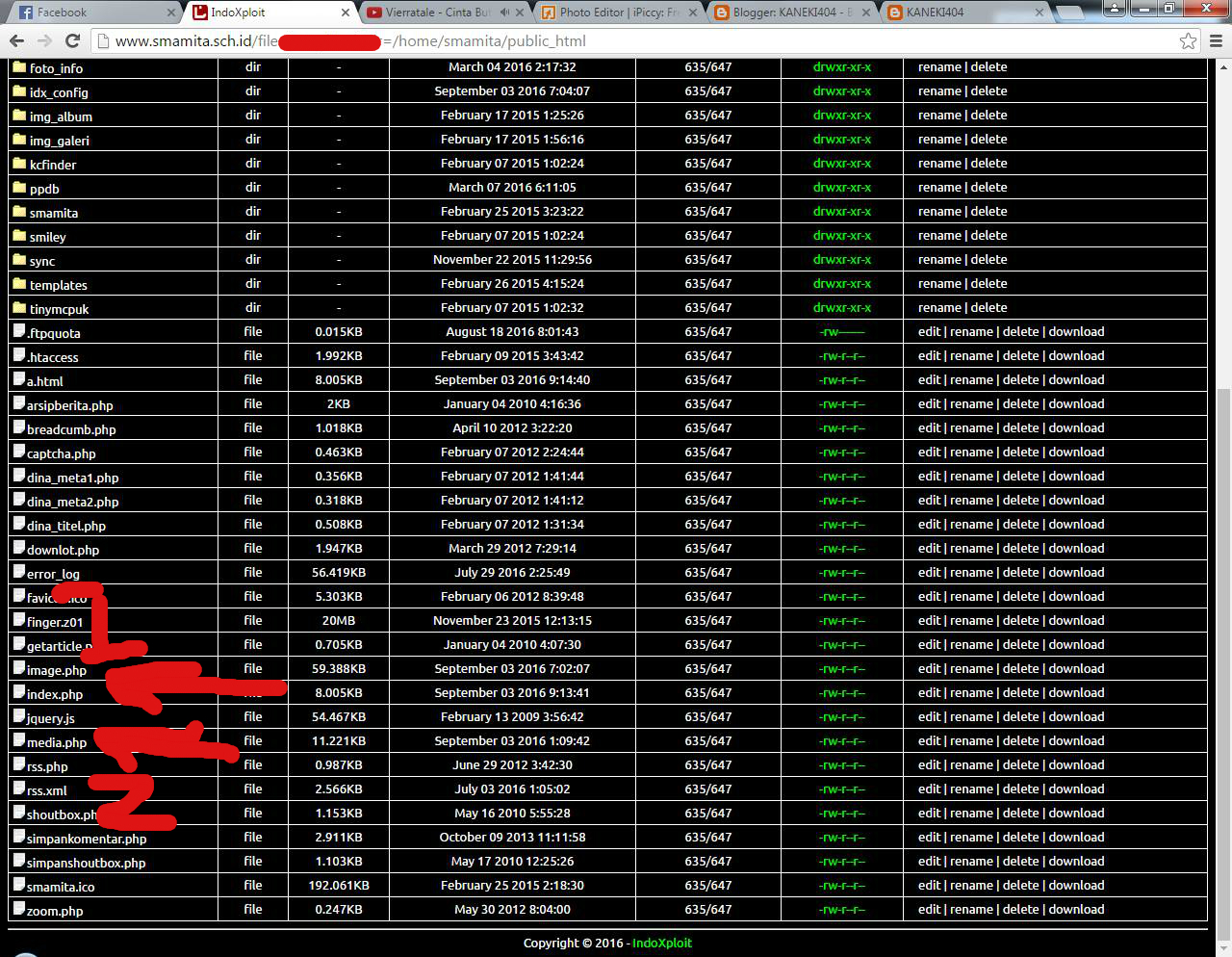Mute the Vierratale tab audio icon
1232x957 pixels.
pyautogui.click(x=504, y=13)
